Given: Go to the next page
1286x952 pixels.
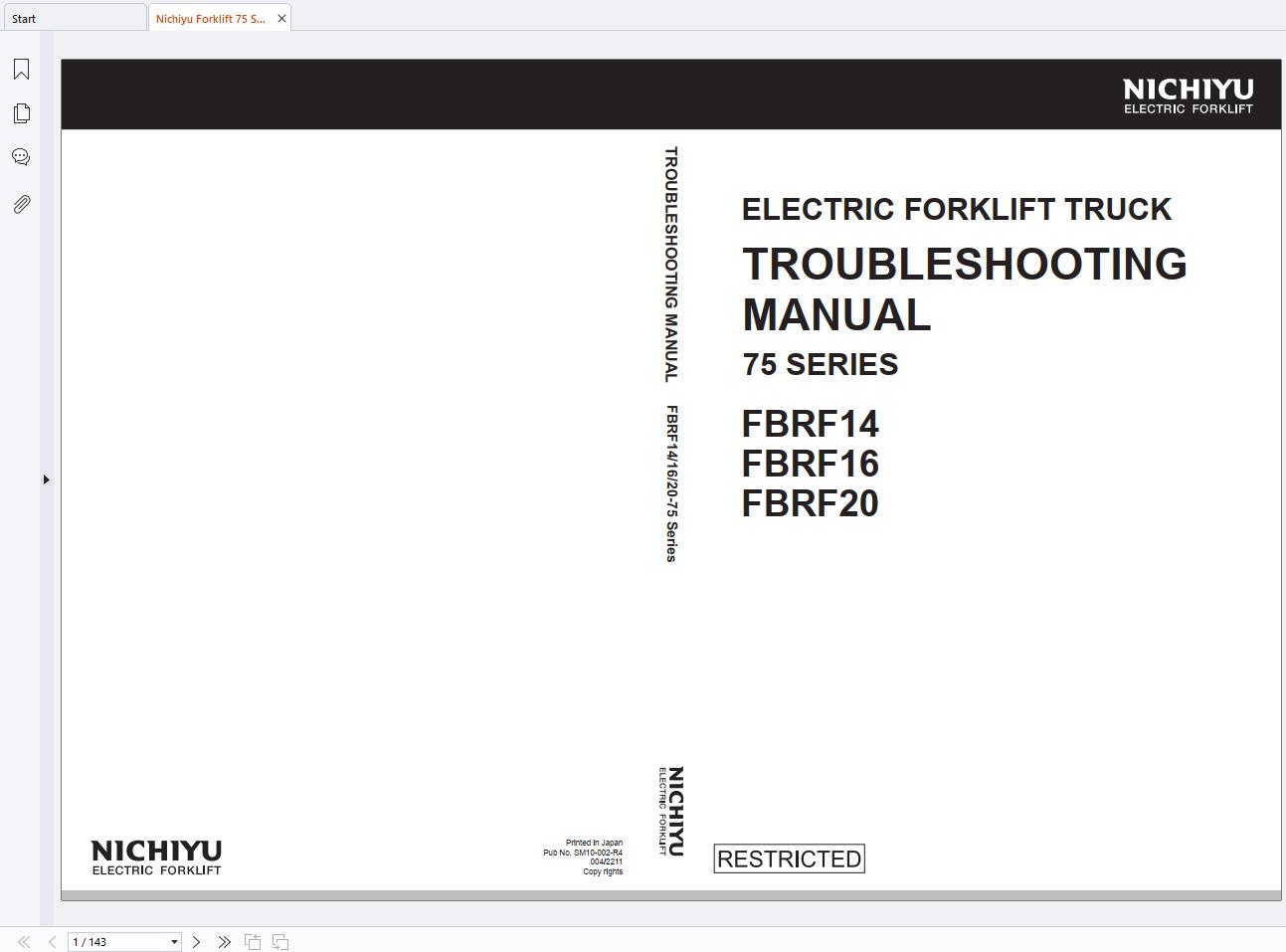Looking at the screenshot, I should coord(196,941).
